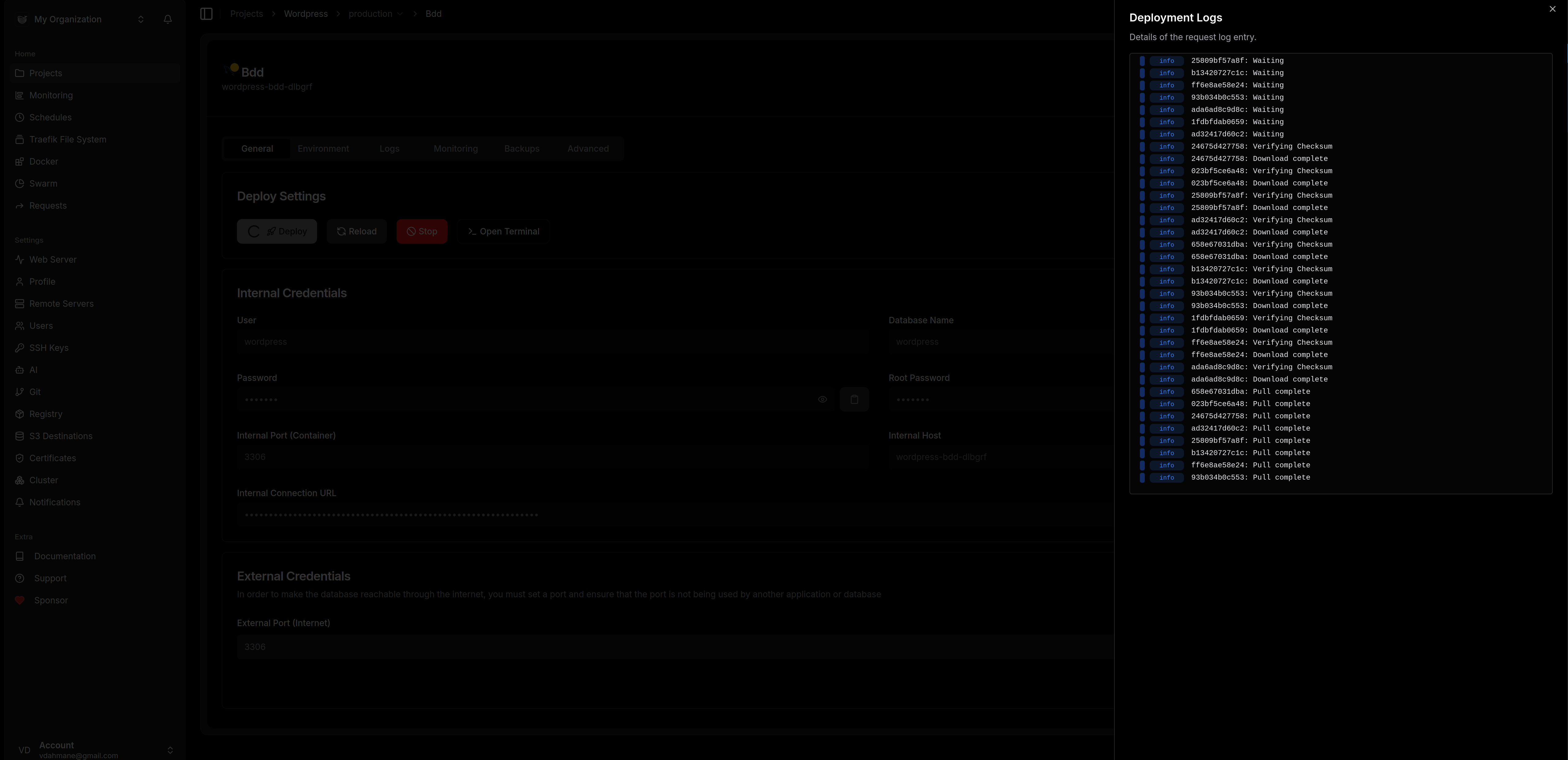Open Docker in the sidebar
The width and height of the screenshot is (1568, 760).
tap(44, 161)
